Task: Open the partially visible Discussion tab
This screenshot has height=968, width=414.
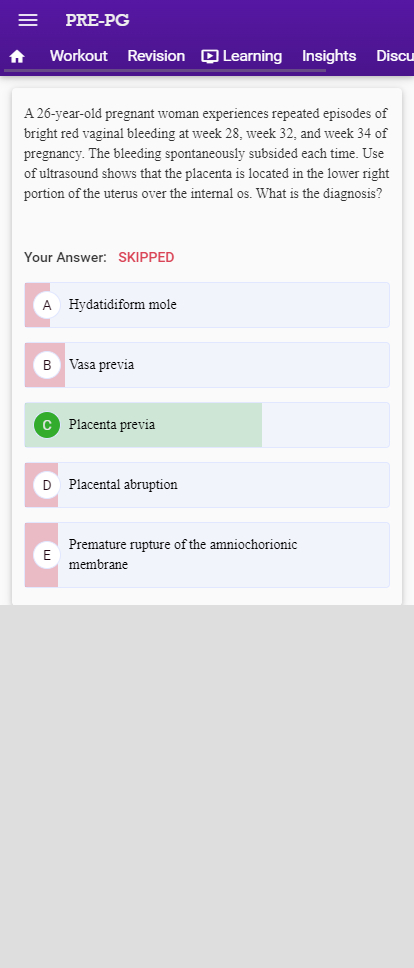Action: click(395, 56)
